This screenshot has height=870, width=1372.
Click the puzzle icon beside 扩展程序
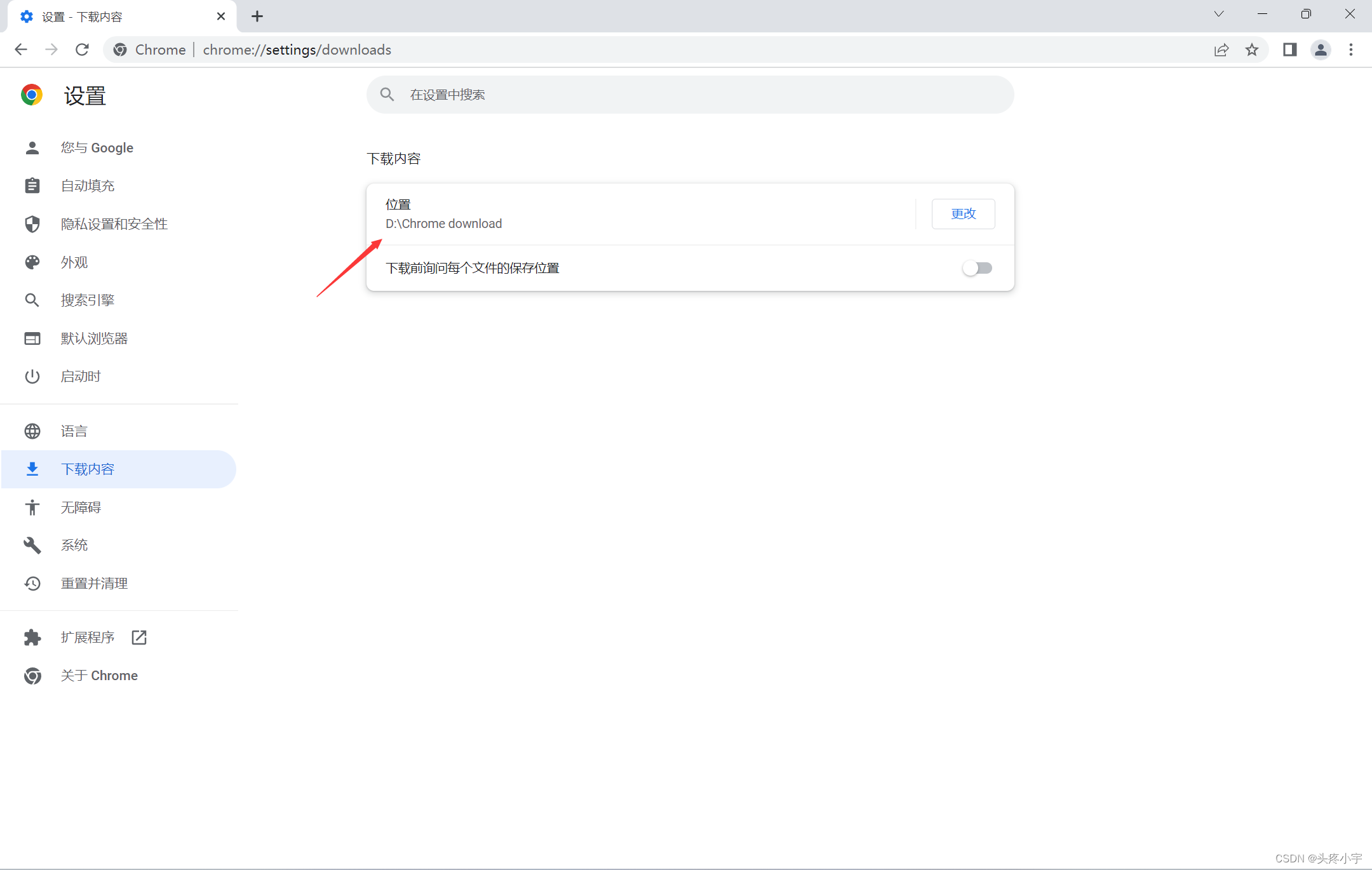32,638
